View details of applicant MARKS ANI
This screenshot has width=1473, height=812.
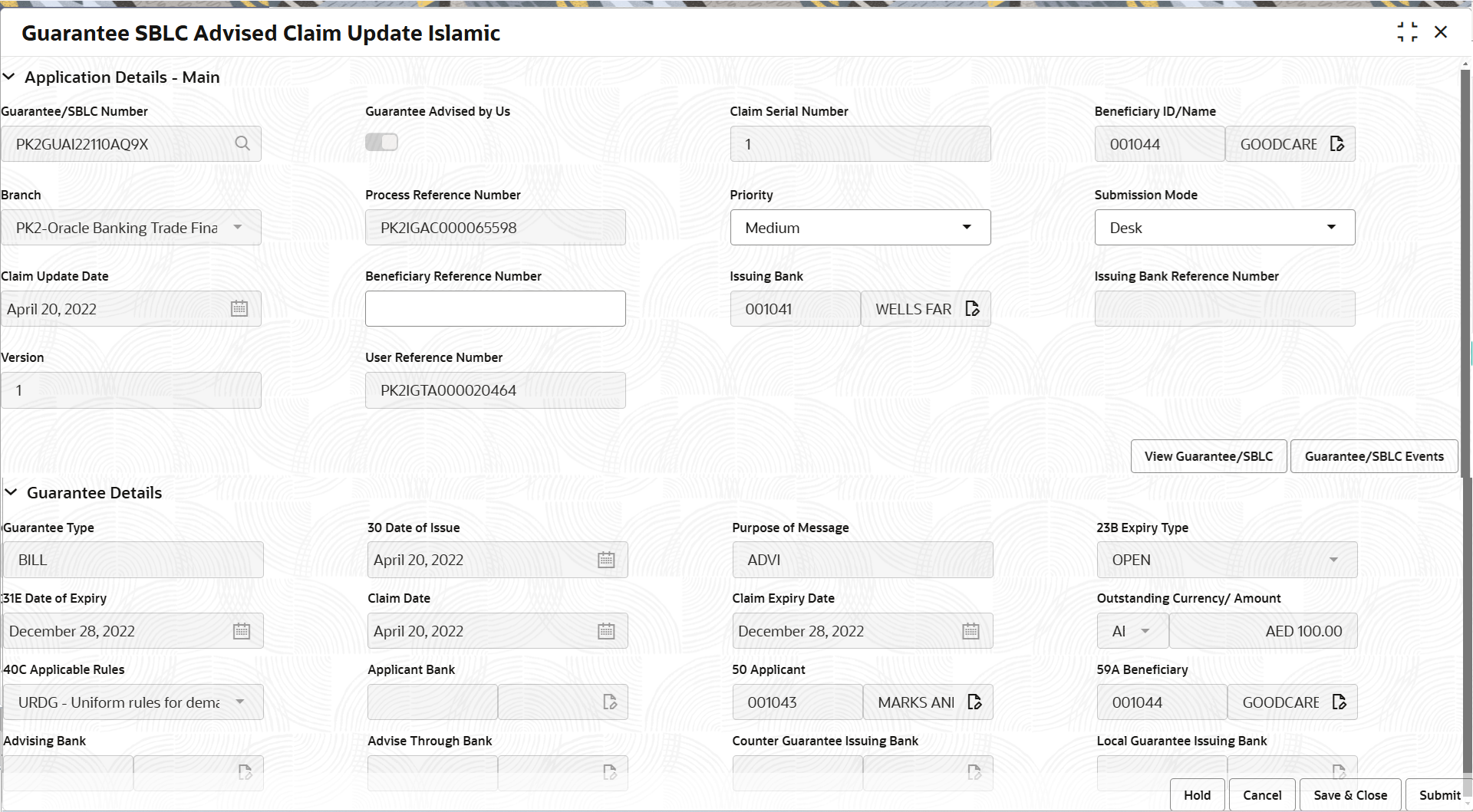tap(975, 702)
